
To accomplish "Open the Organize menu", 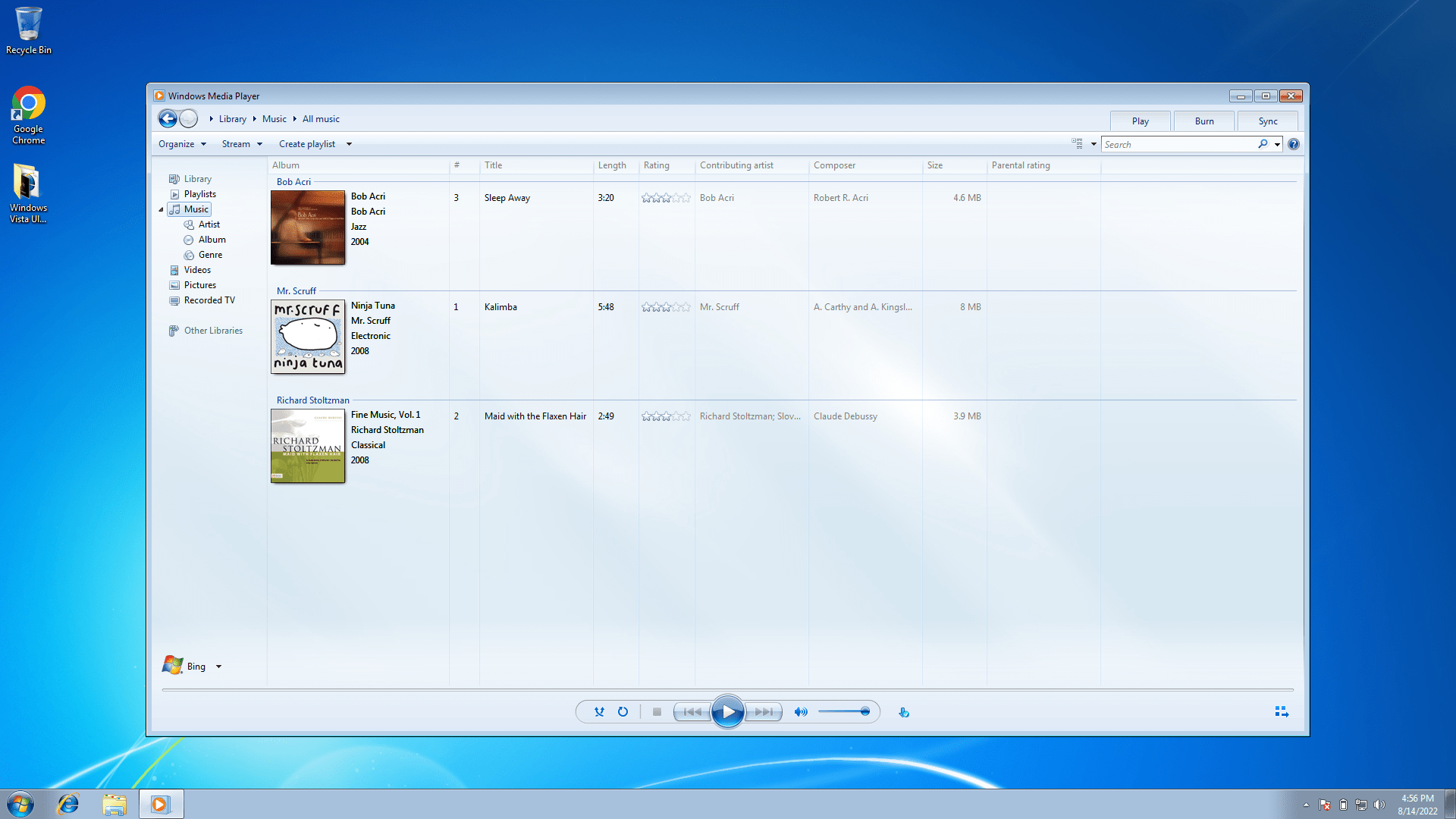I will pyautogui.click(x=180, y=144).
